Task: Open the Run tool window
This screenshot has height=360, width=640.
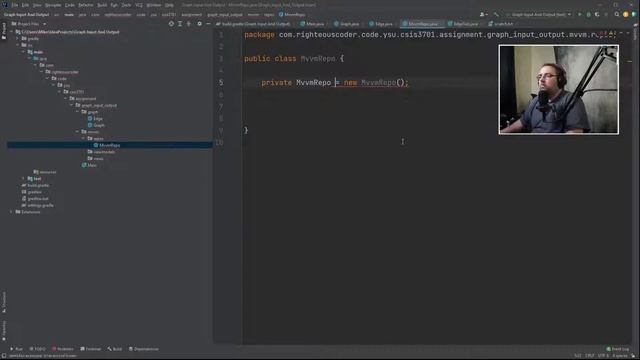Action: (17, 349)
